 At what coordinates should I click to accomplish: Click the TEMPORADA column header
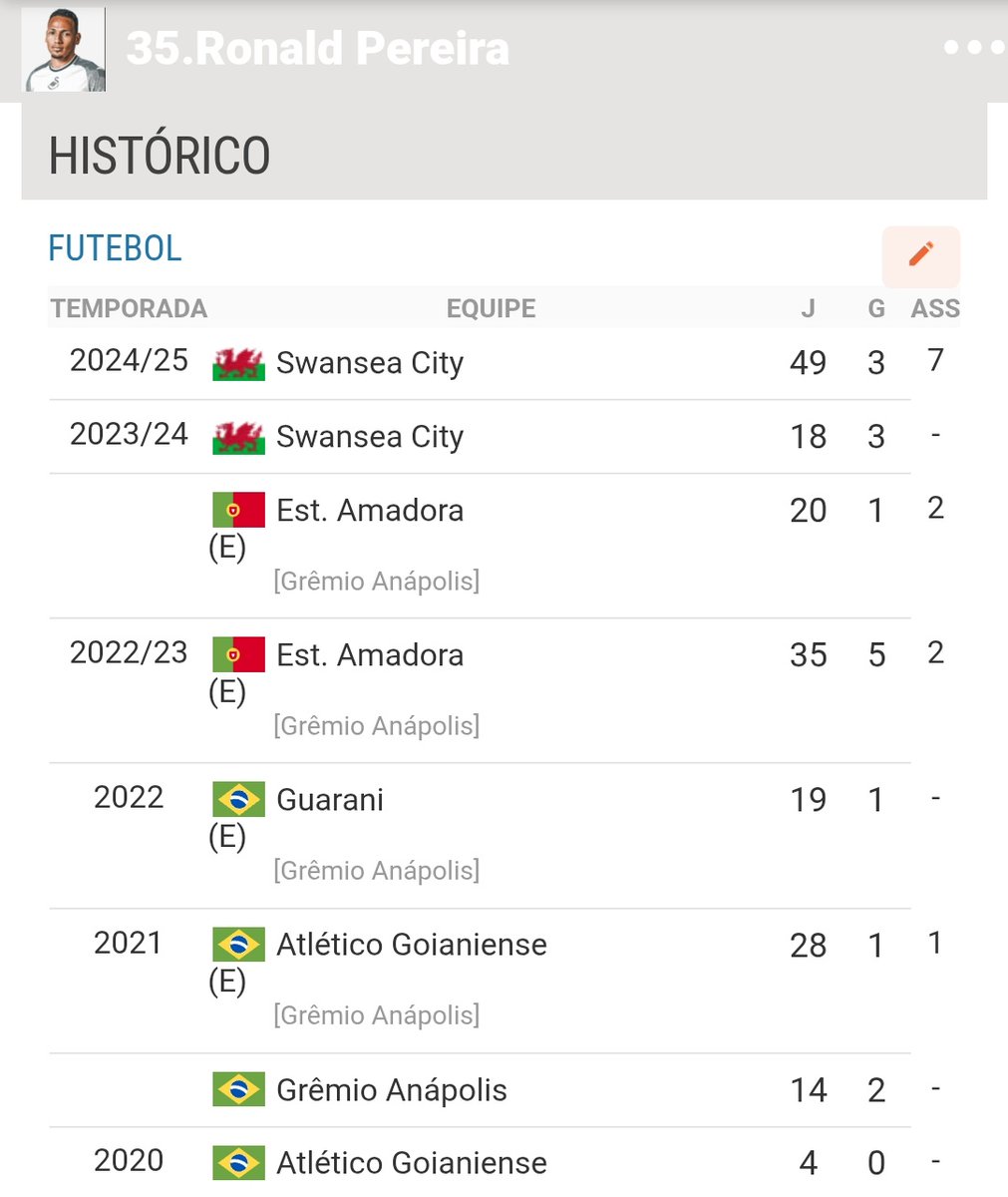click(129, 309)
